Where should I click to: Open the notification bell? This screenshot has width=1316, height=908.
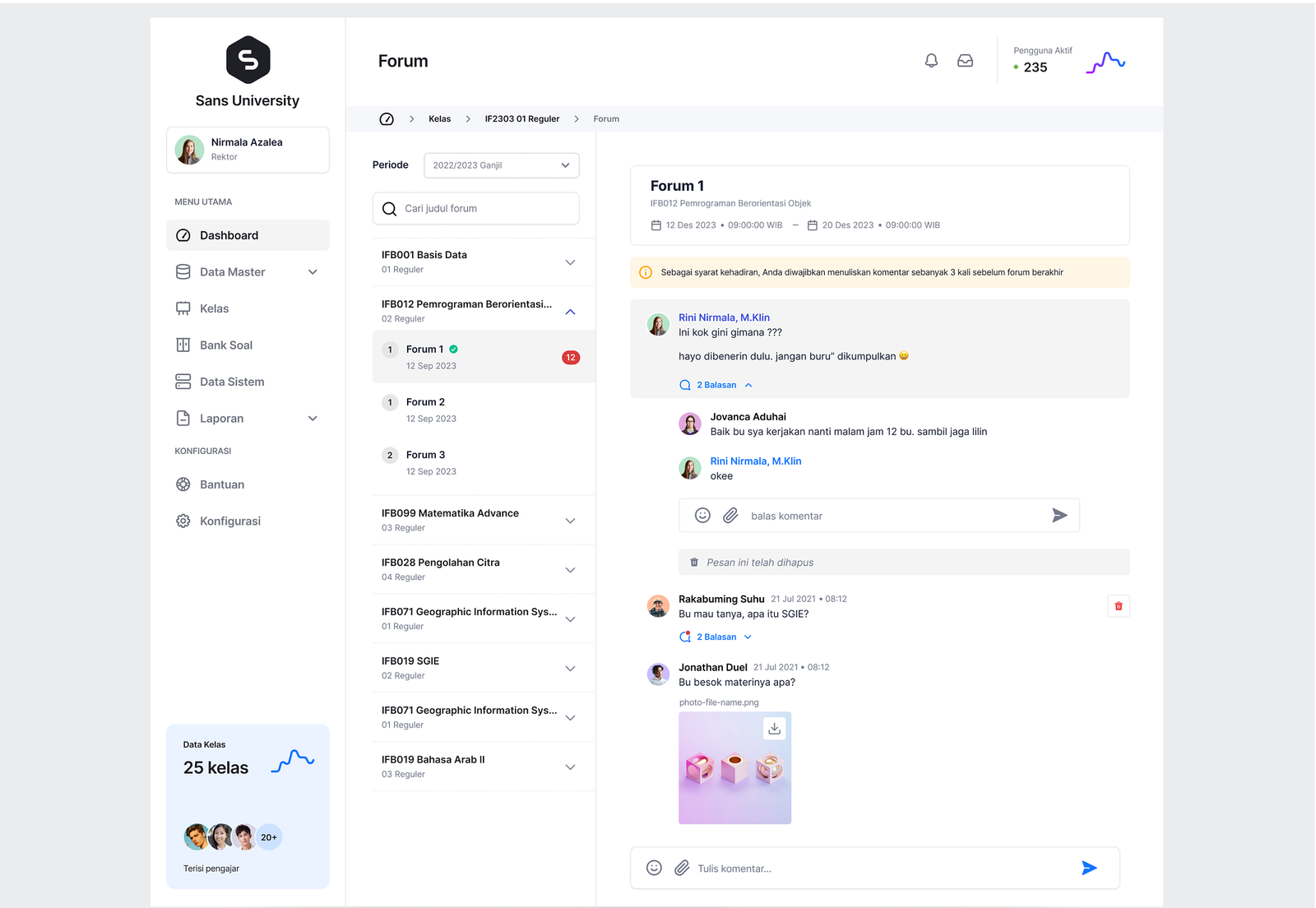coord(931,61)
